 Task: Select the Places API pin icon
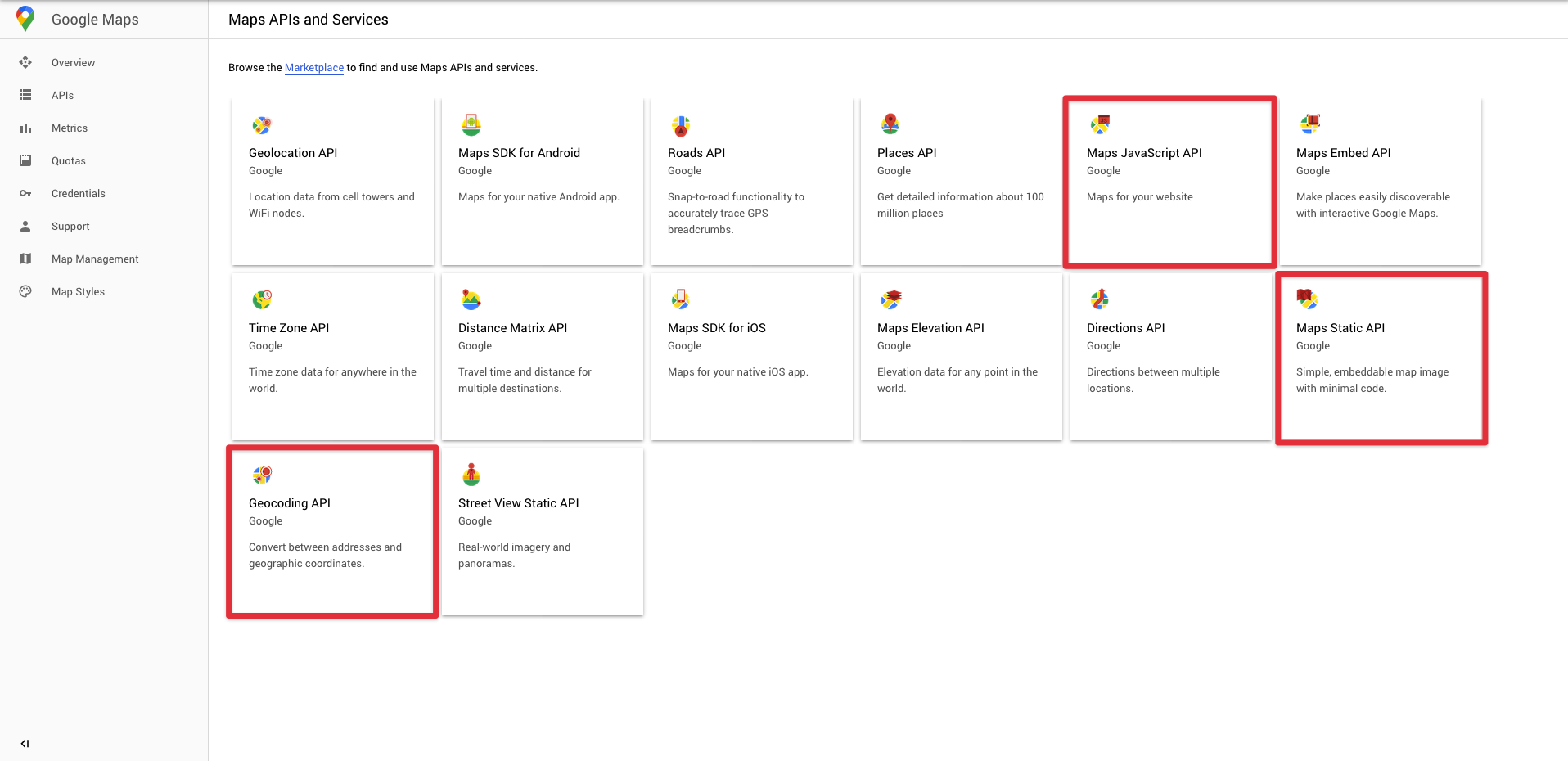(890, 125)
